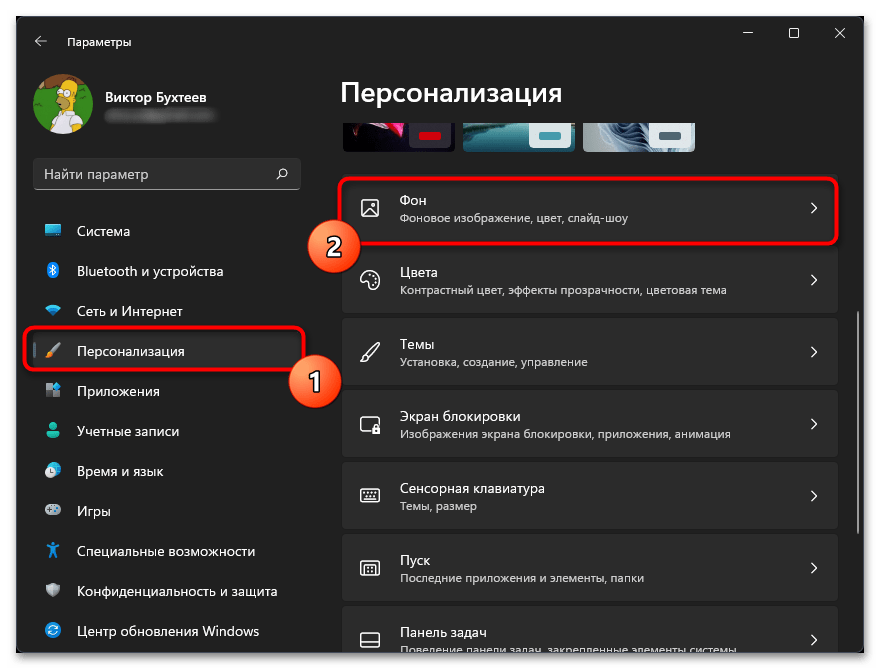Click the Игры gamepad icon
Screen dimensions: 880x669
53,511
